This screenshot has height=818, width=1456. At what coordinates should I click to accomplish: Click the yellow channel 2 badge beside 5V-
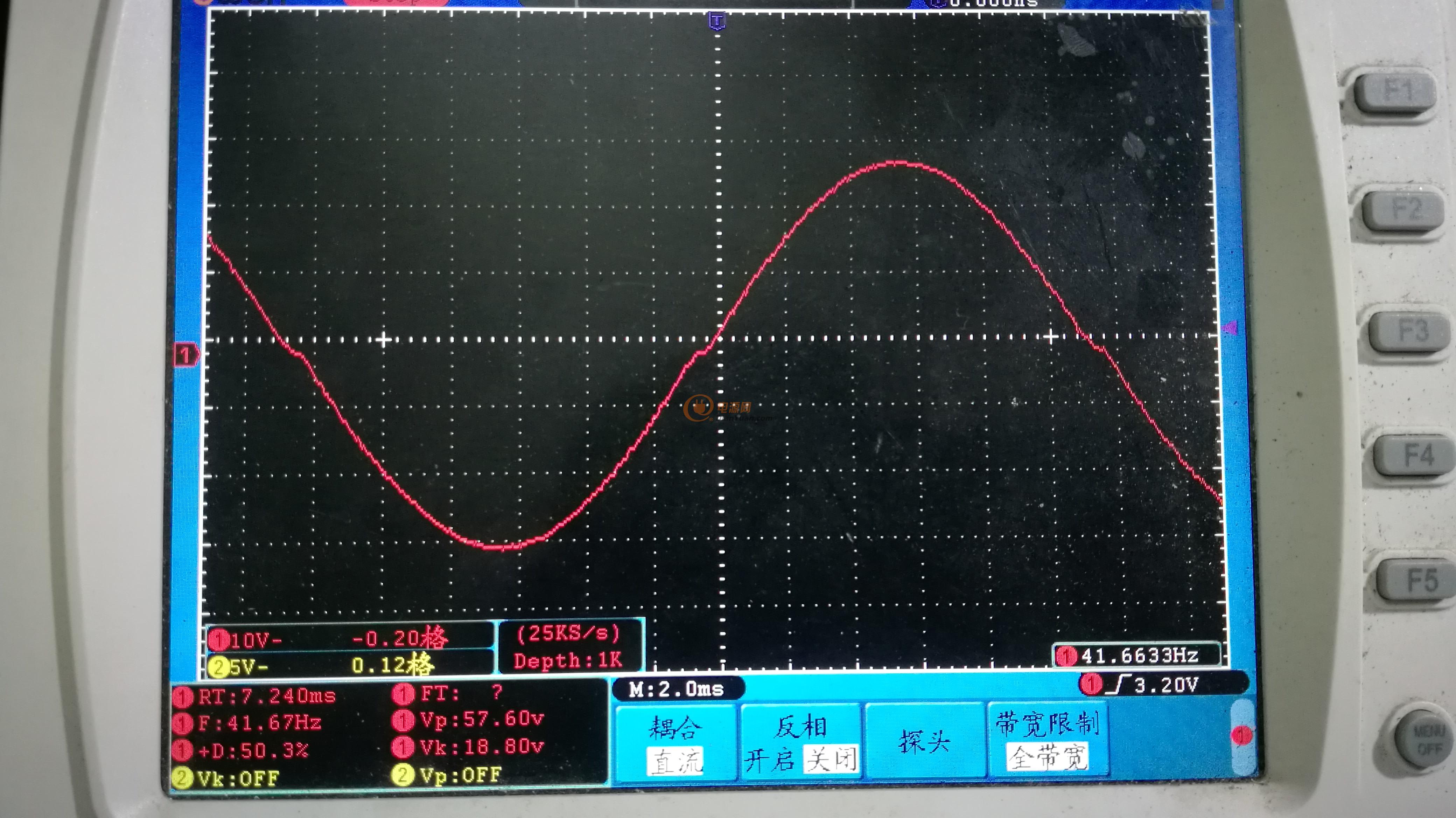218,668
